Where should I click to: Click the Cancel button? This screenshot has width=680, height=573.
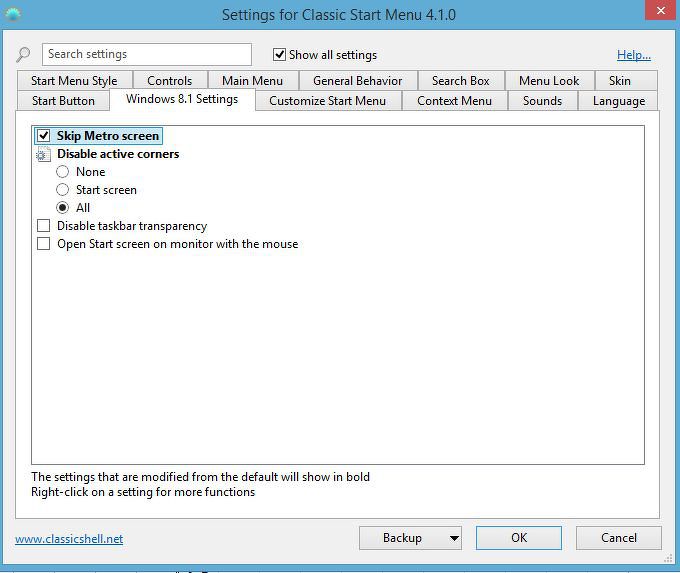(x=619, y=538)
